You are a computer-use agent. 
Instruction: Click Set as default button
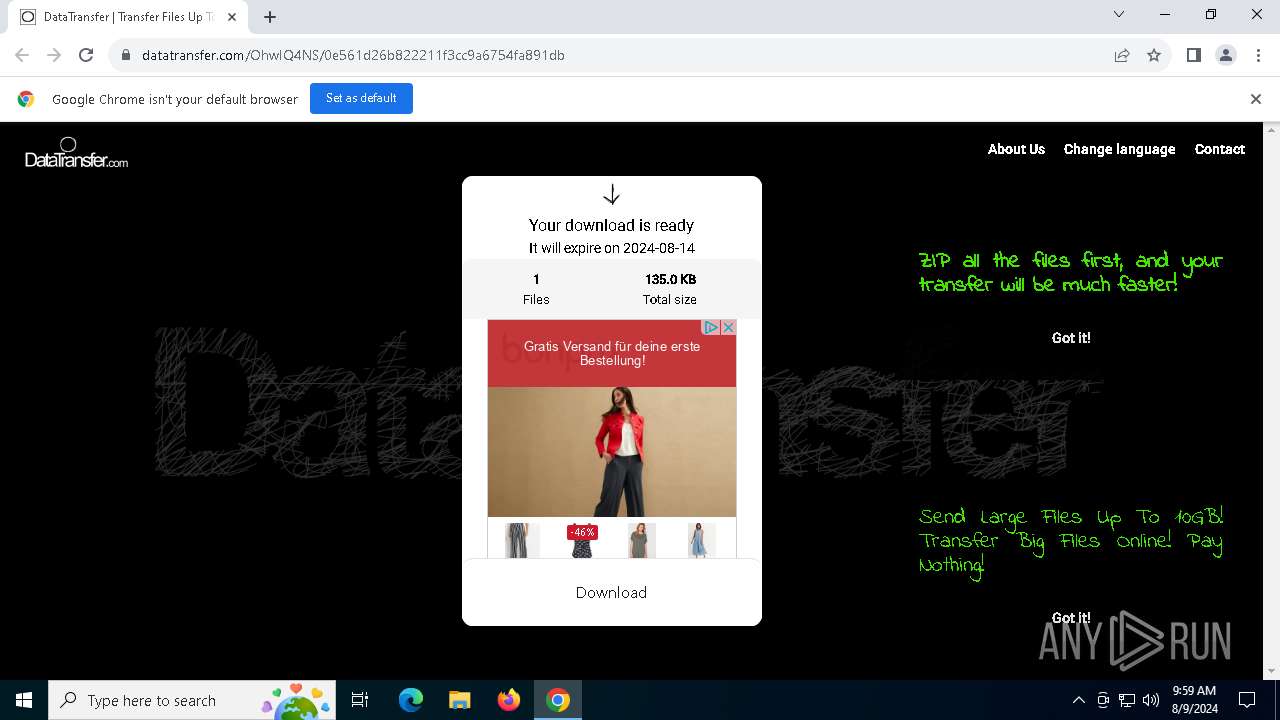[x=361, y=98]
